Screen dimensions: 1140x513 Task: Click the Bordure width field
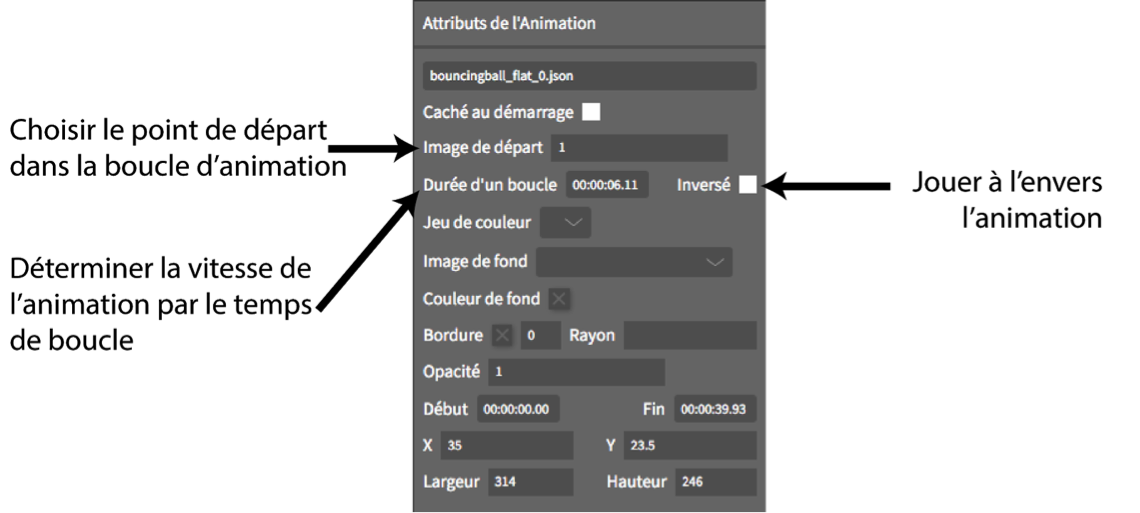[x=540, y=335]
